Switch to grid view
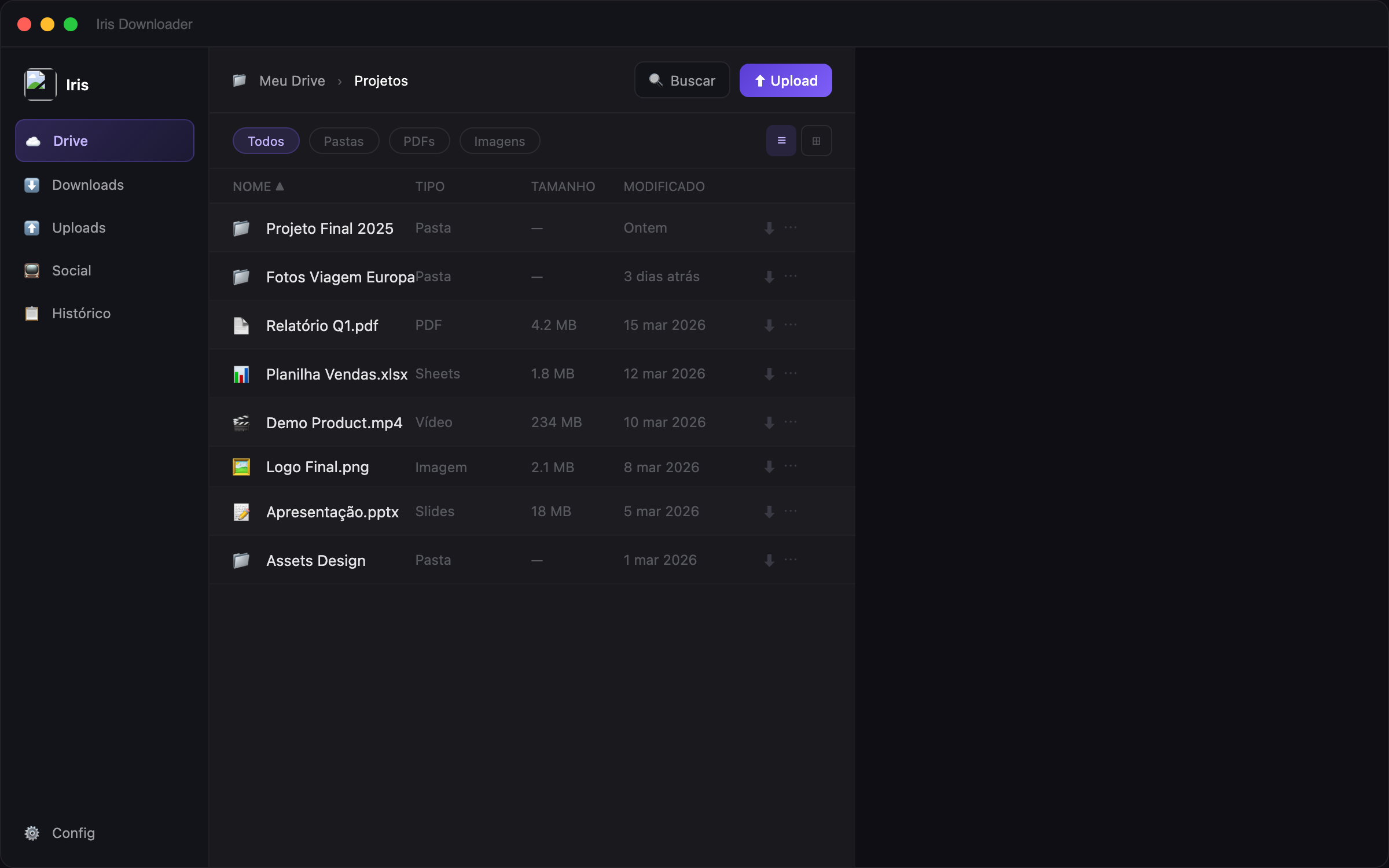This screenshot has width=1389, height=868. coord(816,141)
